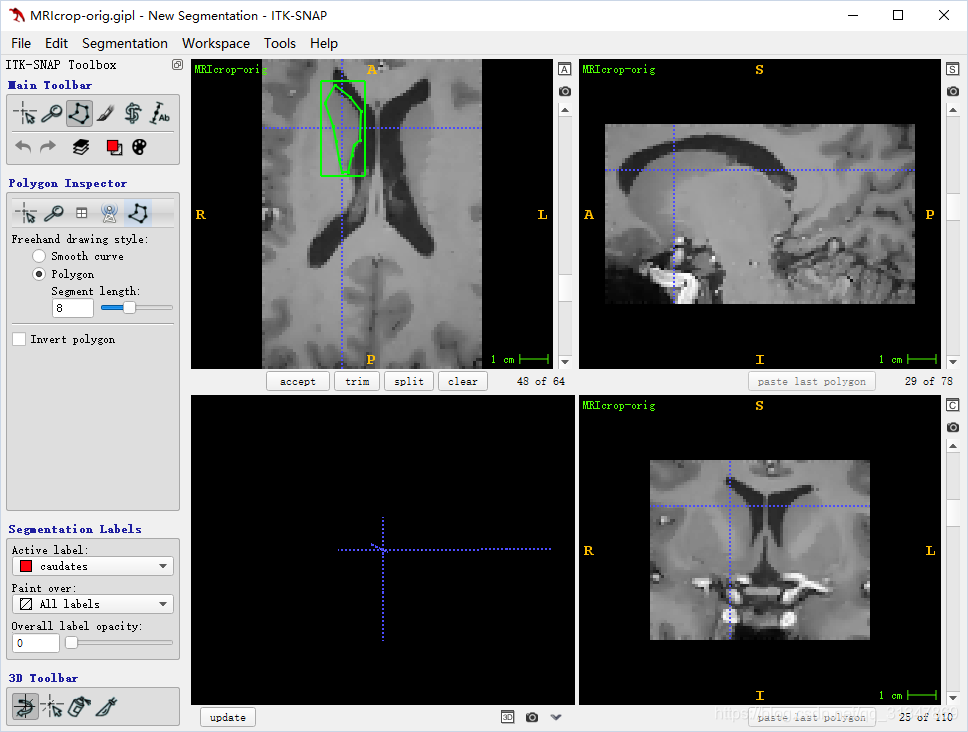This screenshot has width=968, height=732.
Task: Click the synchronization icon in Polygon Inspector
Action: click(x=109, y=214)
